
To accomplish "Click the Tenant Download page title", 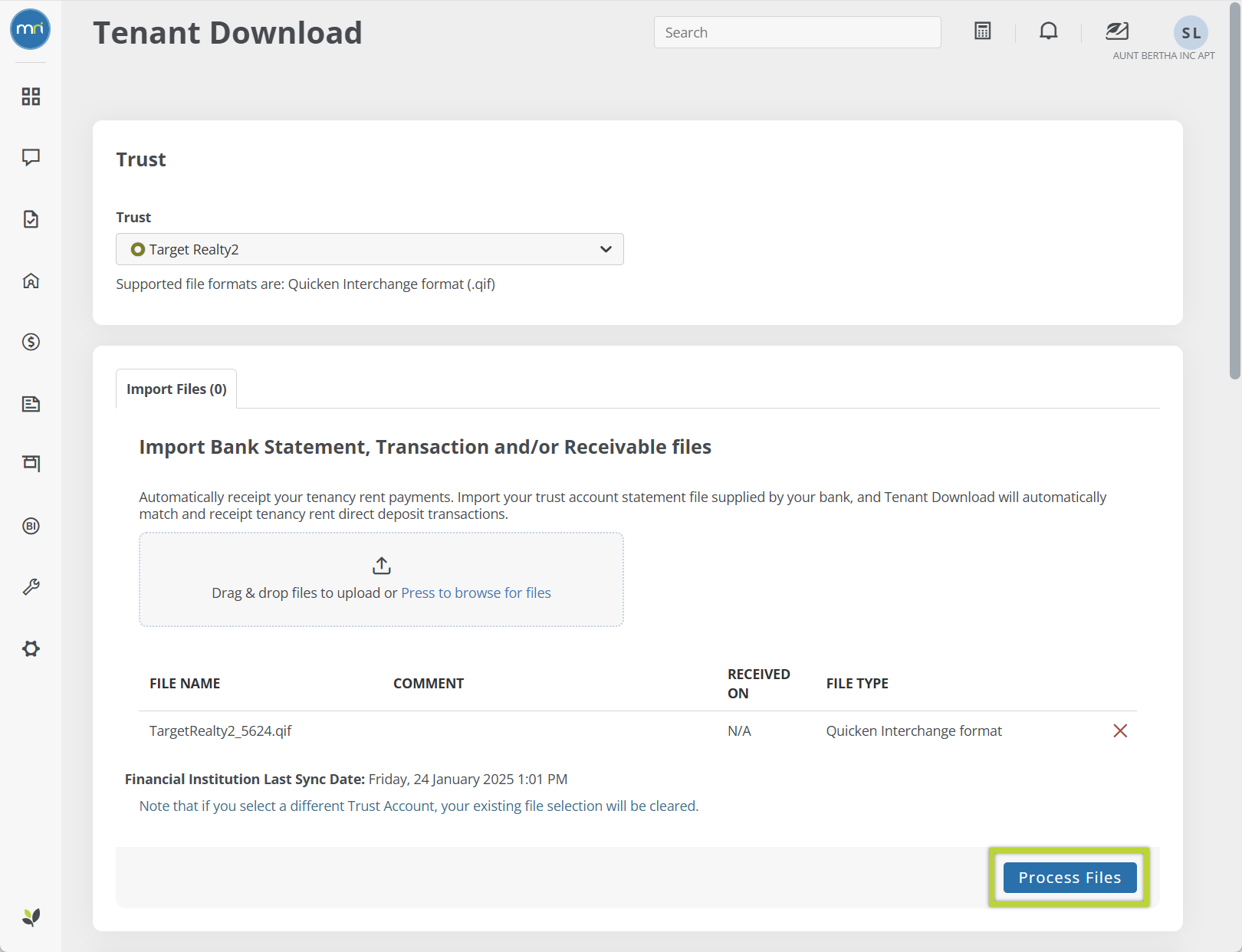I will 228,33.
